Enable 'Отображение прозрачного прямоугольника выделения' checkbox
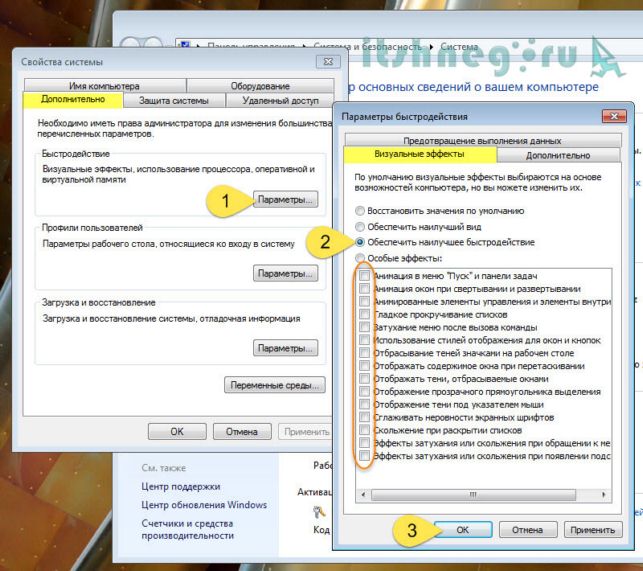643x571 pixels. tap(364, 391)
